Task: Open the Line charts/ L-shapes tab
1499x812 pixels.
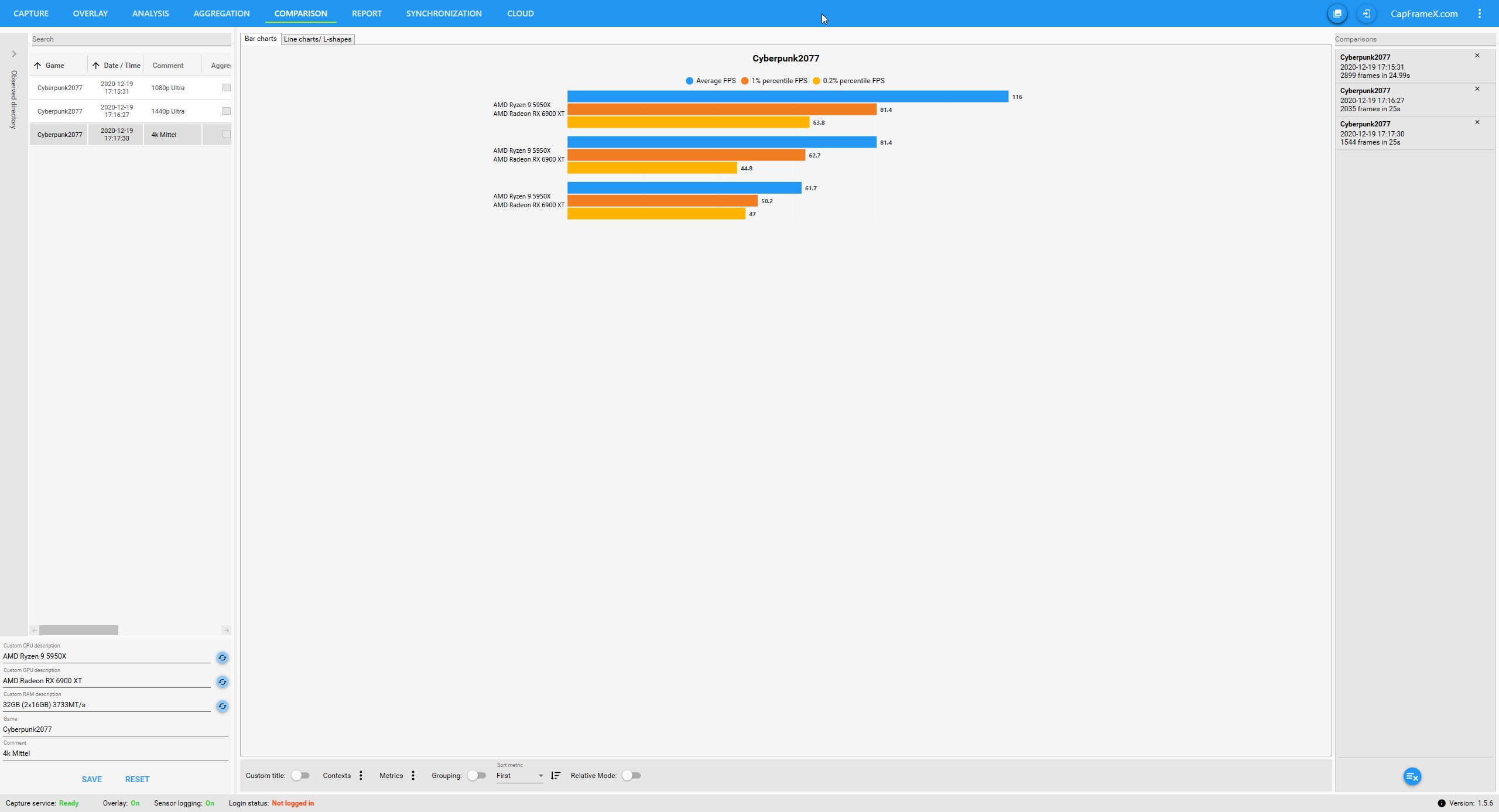Action: click(317, 39)
